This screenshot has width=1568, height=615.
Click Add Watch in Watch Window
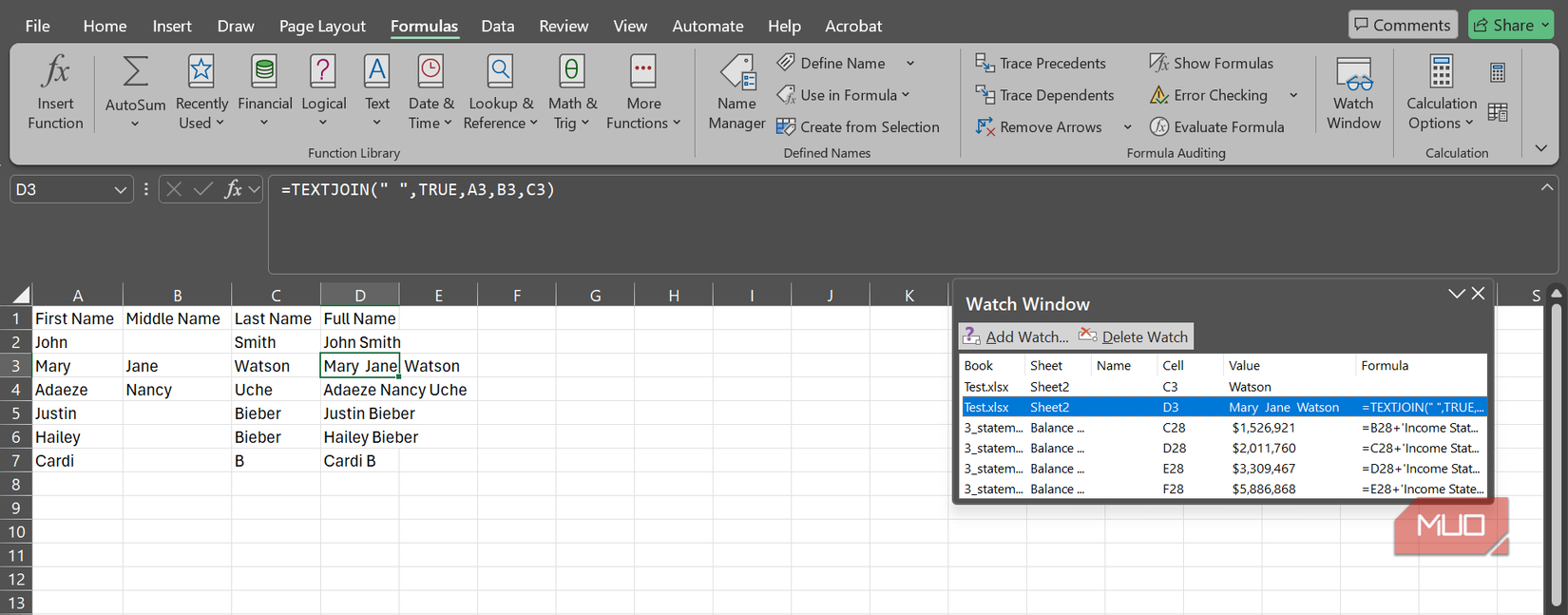click(x=1016, y=336)
